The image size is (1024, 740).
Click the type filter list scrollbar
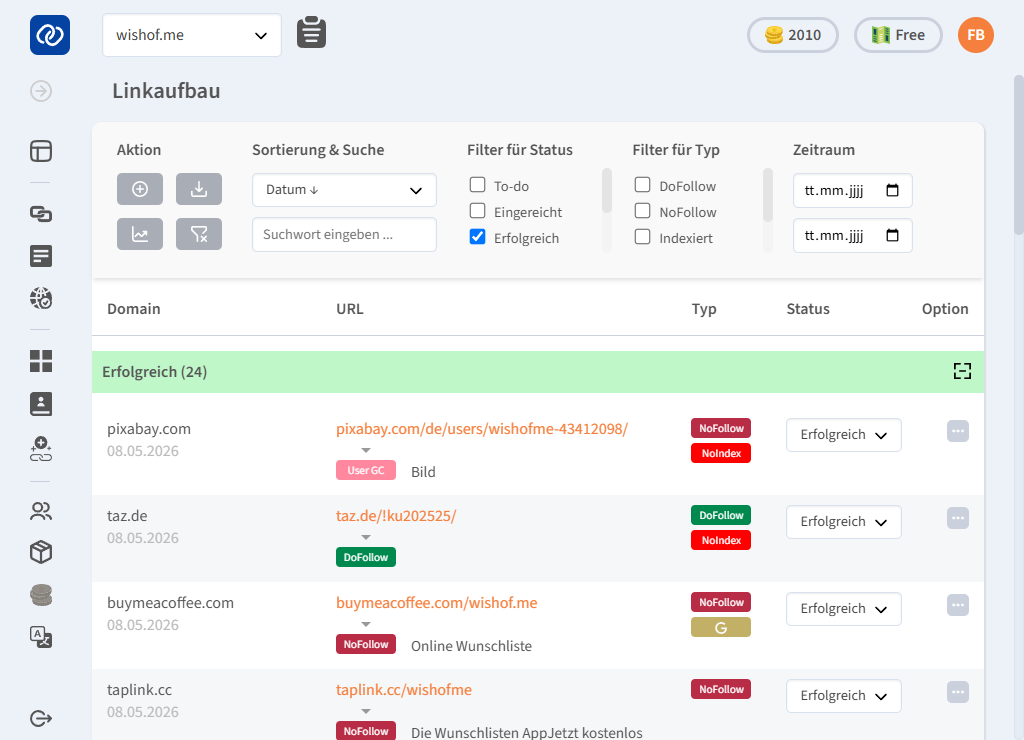click(x=767, y=195)
